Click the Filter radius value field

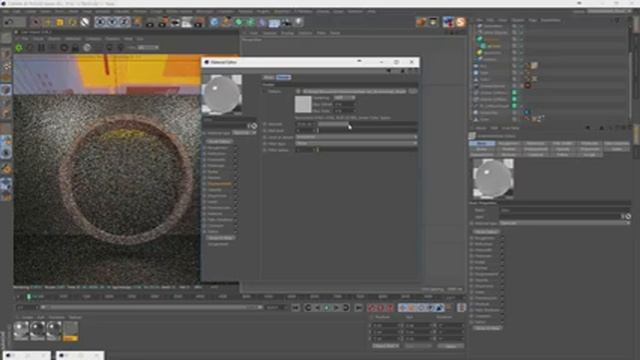[305, 150]
